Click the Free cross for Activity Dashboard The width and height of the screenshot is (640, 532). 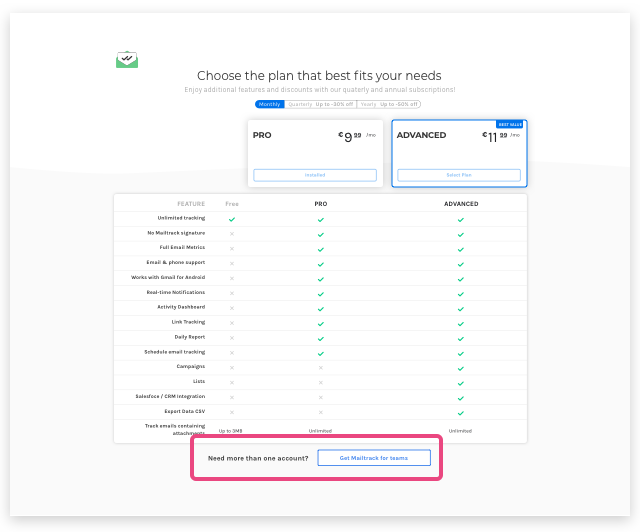coord(232,308)
